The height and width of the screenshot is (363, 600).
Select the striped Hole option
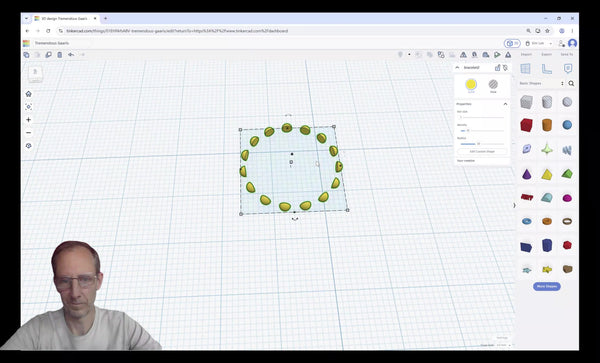click(x=493, y=84)
